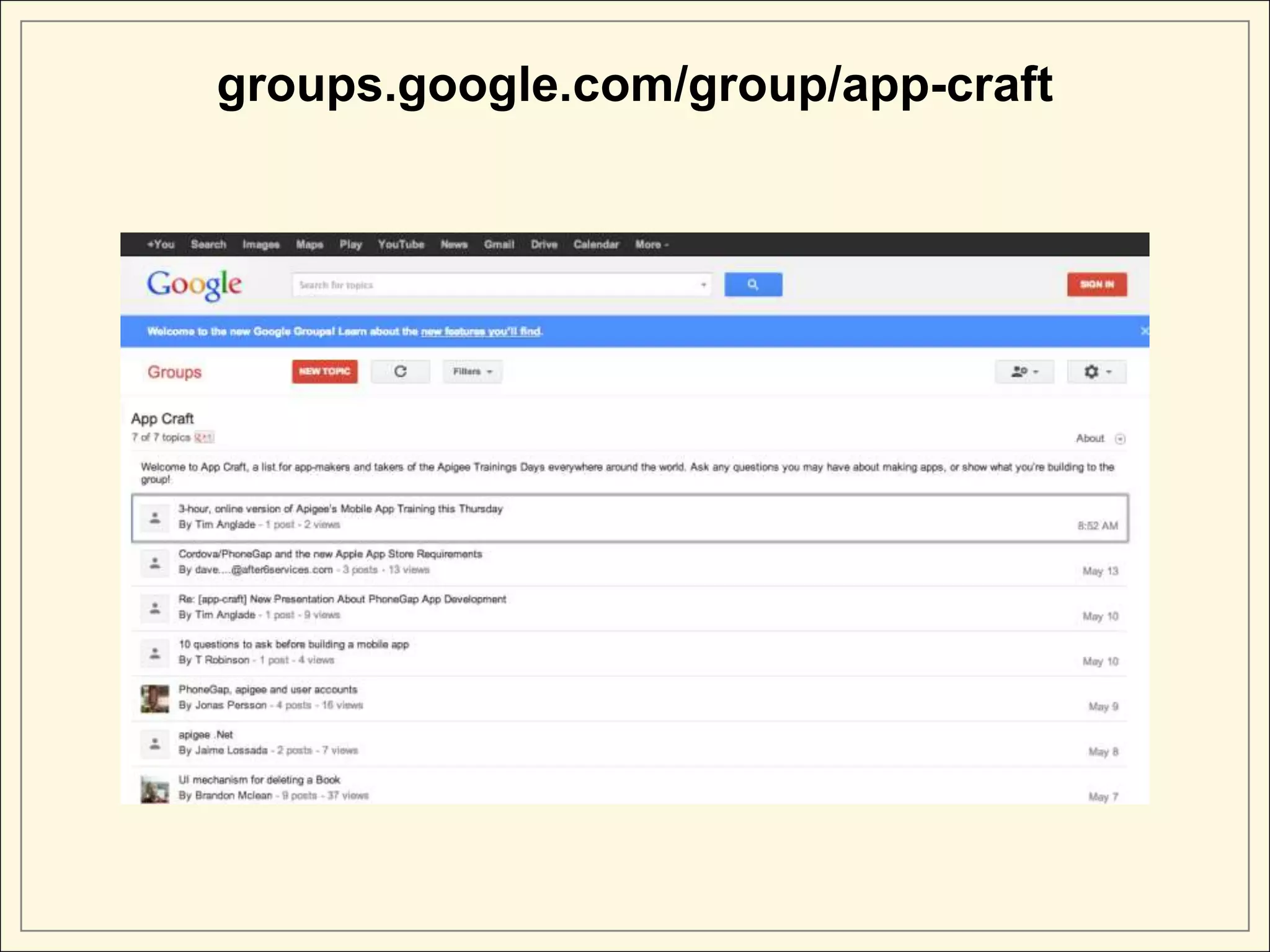The image size is (1270, 952).
Task: Click the 'May 13' date
Action: (x=1100, y=571)
